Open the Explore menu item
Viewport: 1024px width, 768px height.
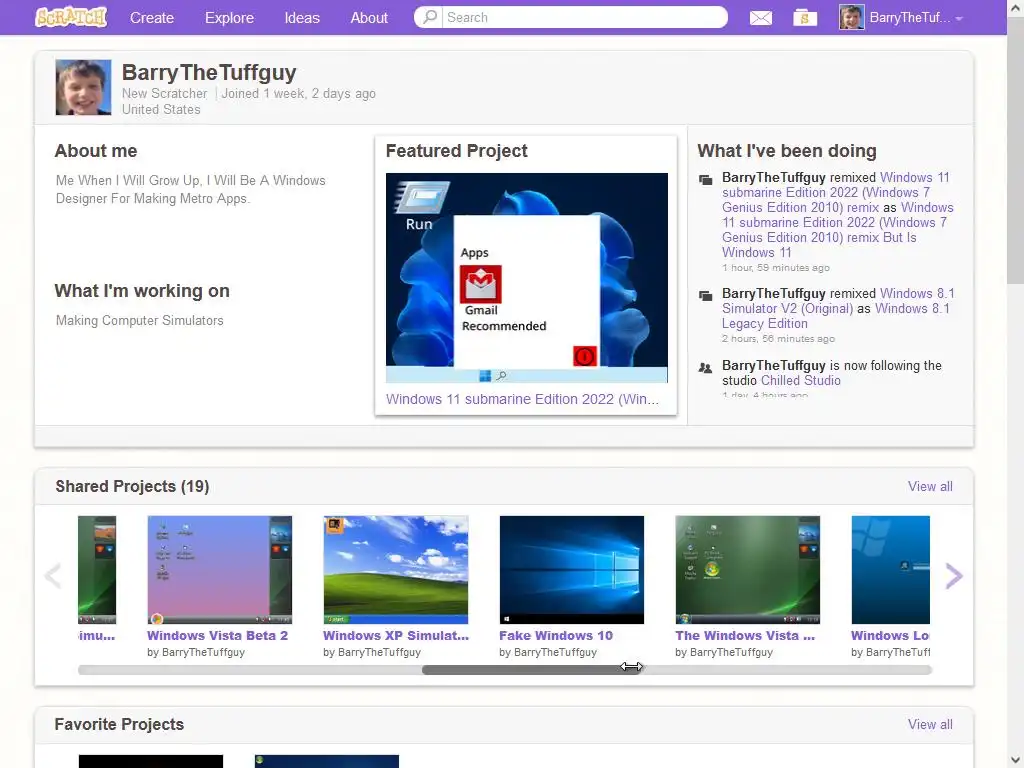point(229,18)
